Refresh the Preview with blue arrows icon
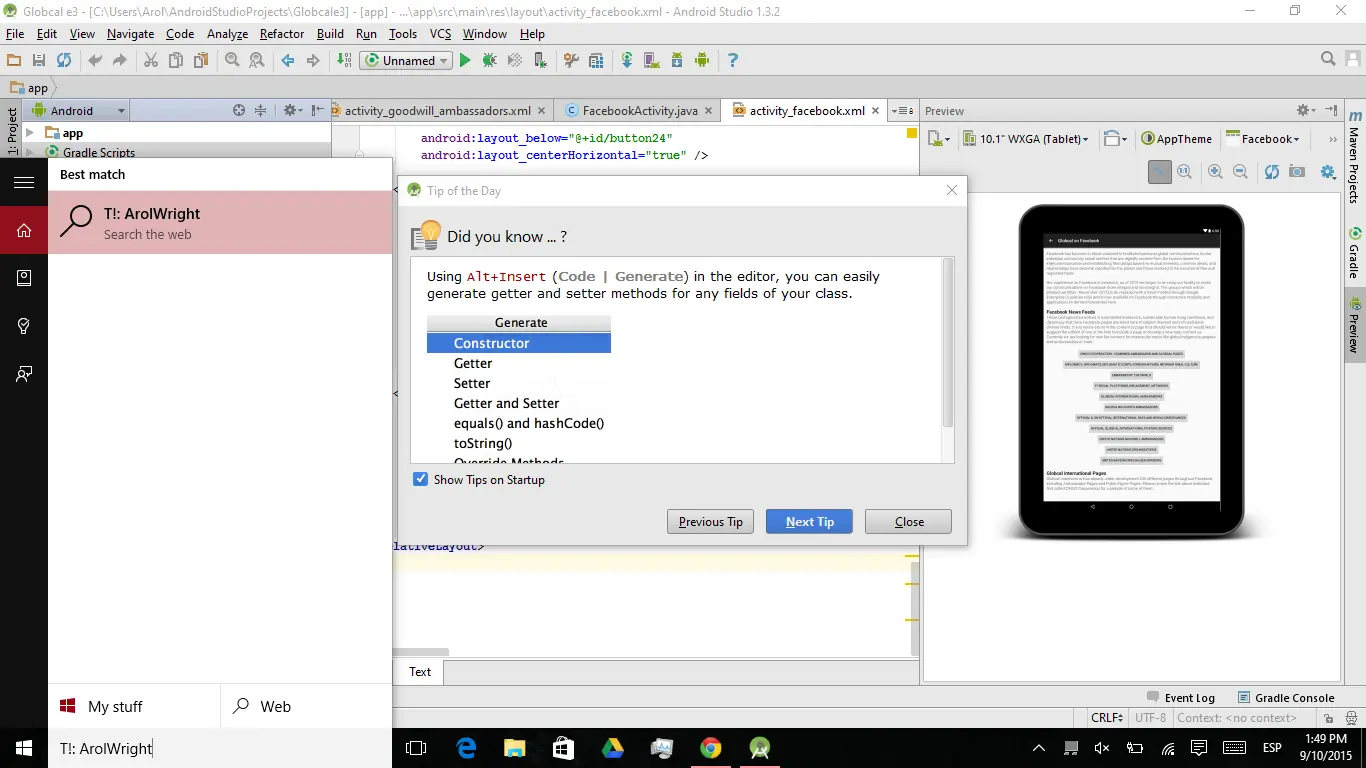Screen dimensions: 1366x768 (1272, 172)
